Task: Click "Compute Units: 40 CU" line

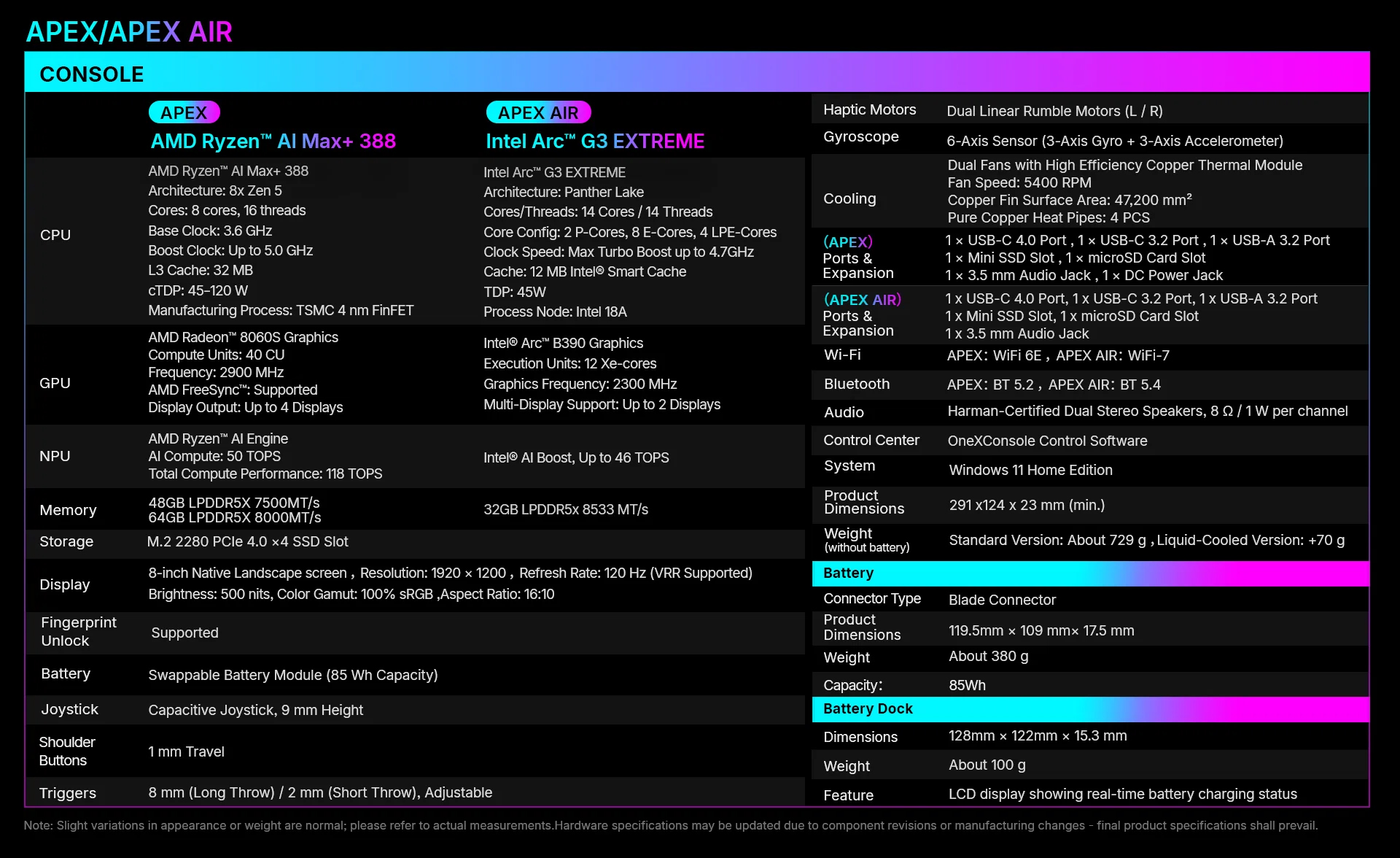Action: 217,355
